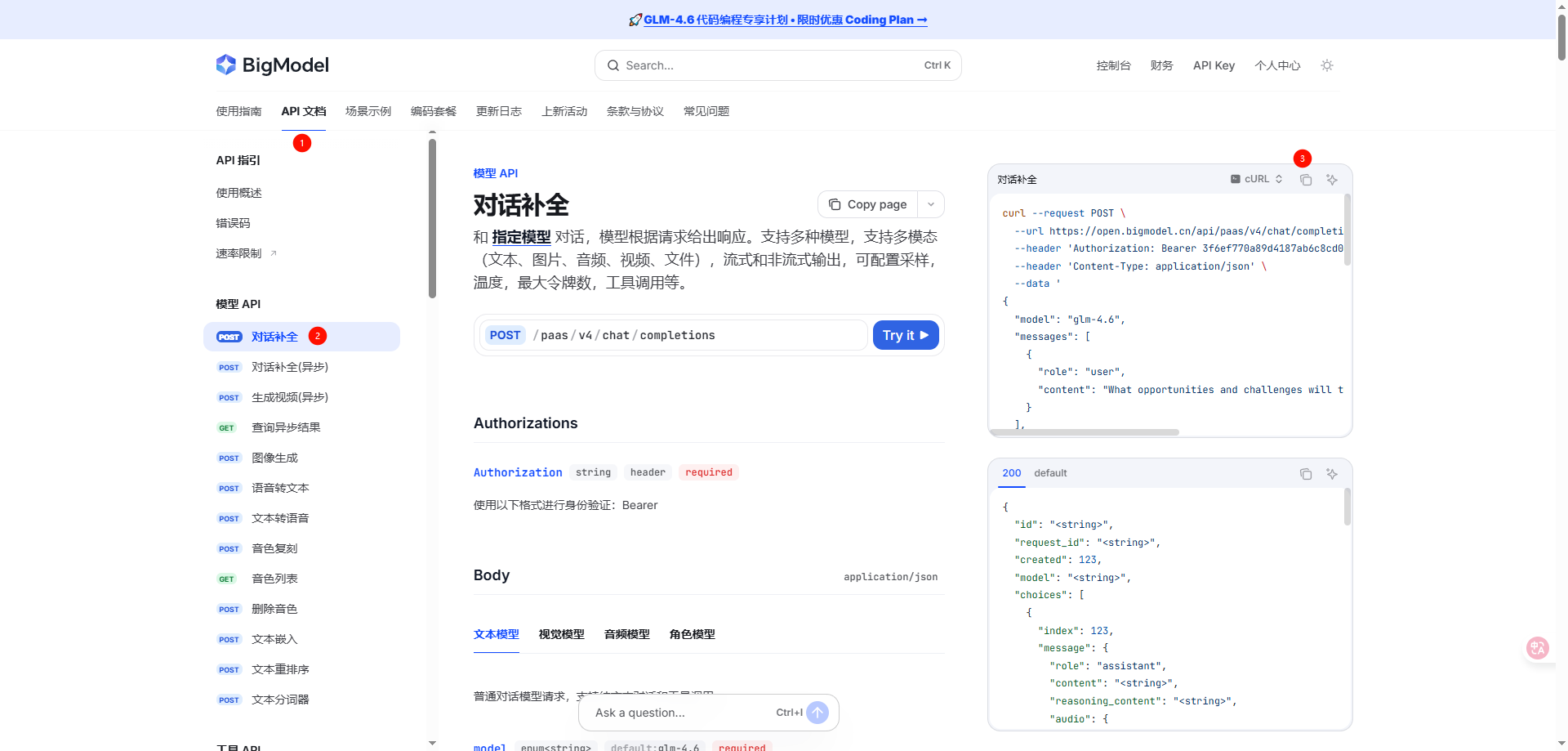Open the 上新活动 tab
The height and width of the screenshot is (751, 1568).
coord(564,111)
